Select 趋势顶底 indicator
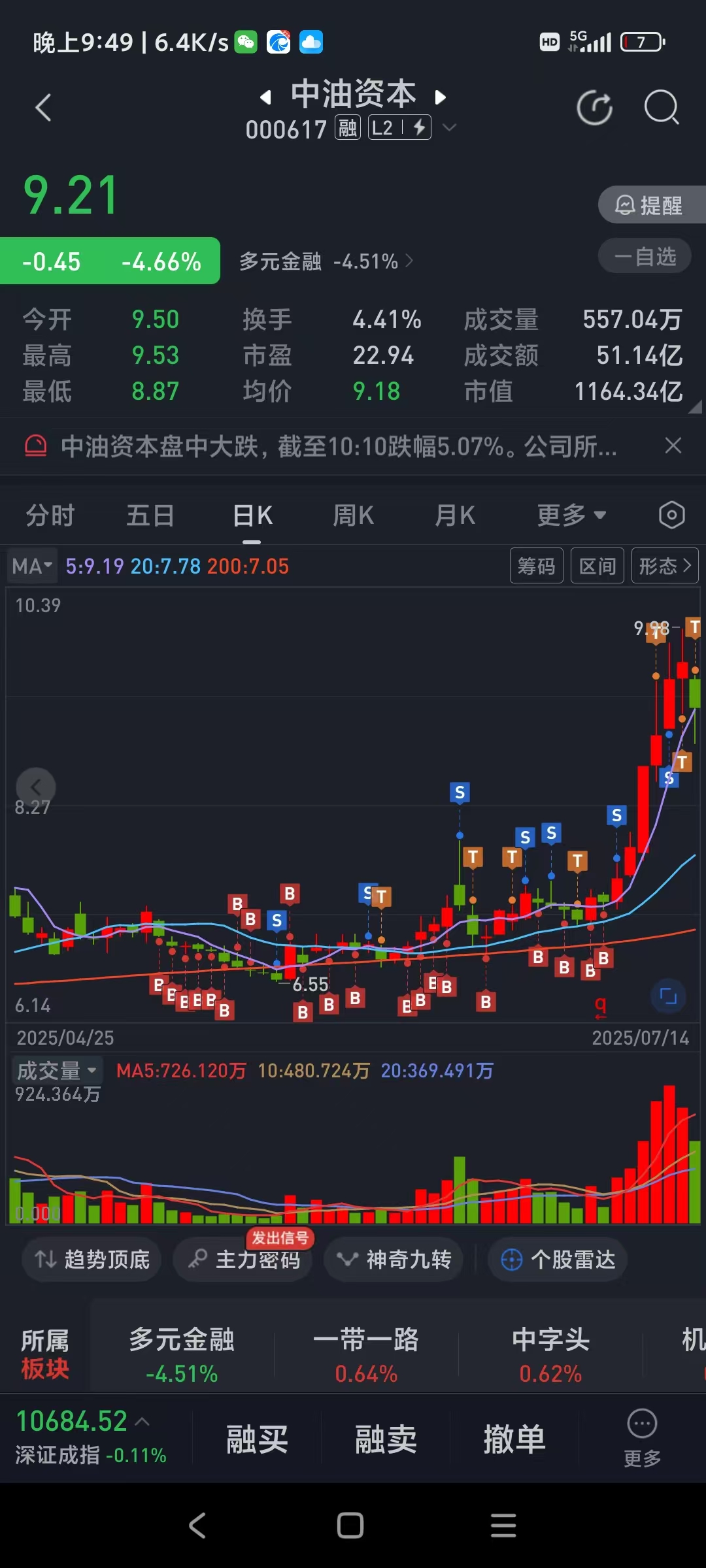706x1568 pixels. coord(92,1259)
